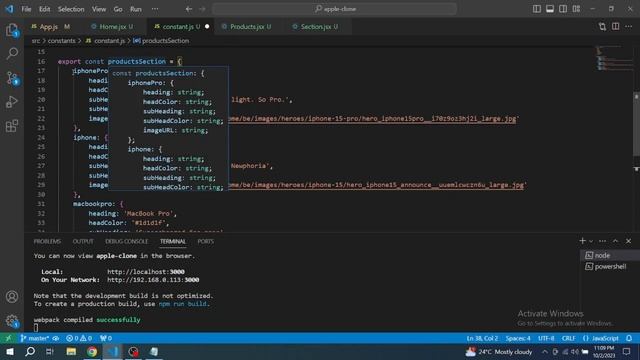Image resolution: width=640 pixels, height=360 pixels.
Task: Toggle secondary side bar layout icon
Action: point(563,9)
